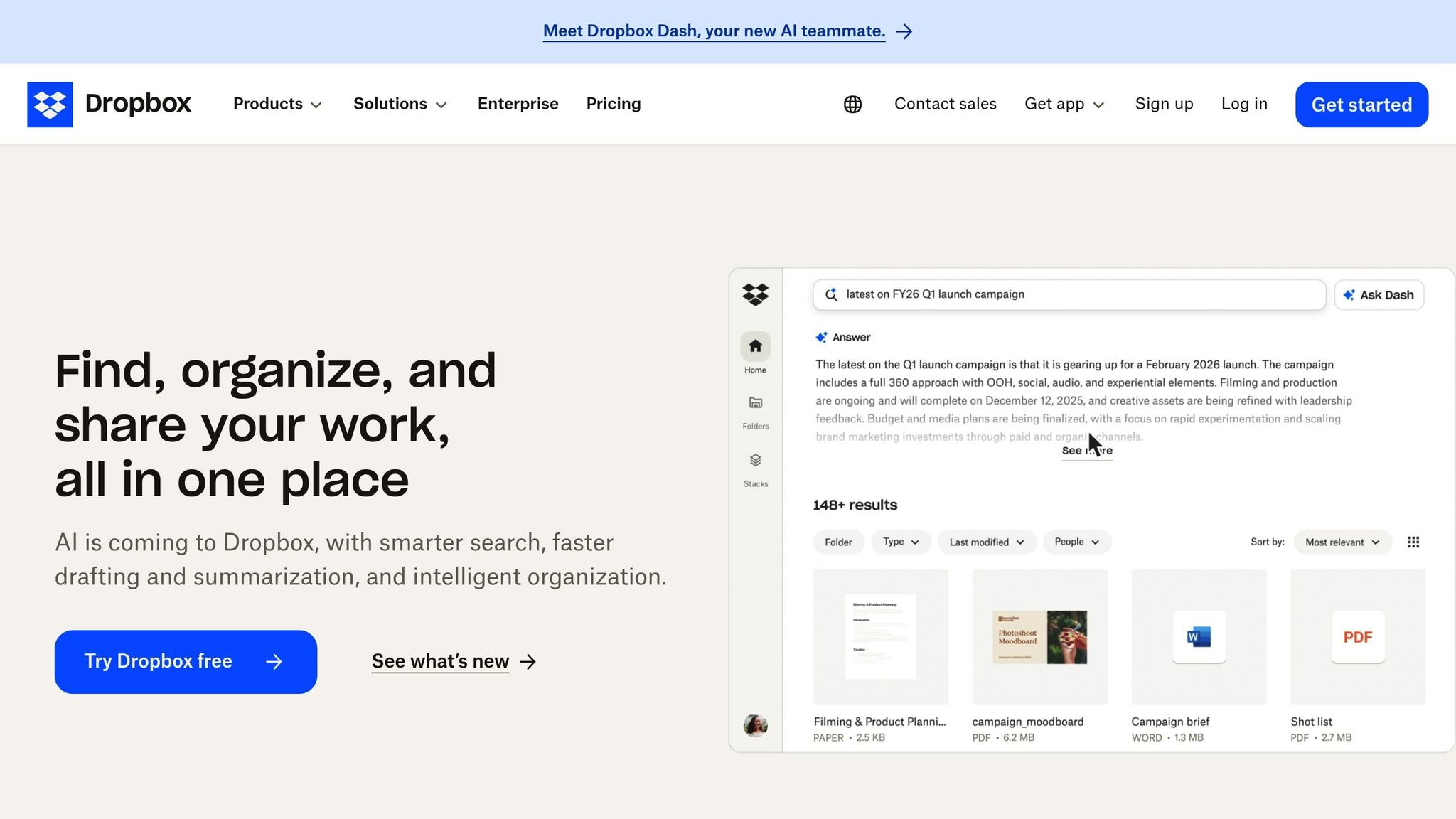Change sorting via the Most relevant dropdown
Viewport: 1456px width, 819px height.
(x=1342, y=542)
